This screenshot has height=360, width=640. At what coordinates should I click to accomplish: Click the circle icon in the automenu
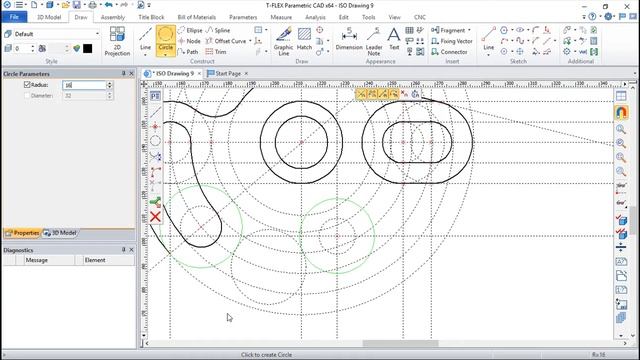click(155, 141)
